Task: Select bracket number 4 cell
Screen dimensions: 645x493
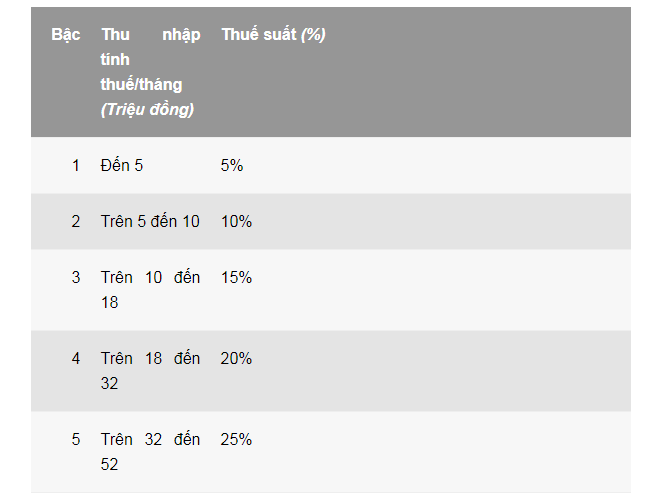Action: [75, 359]
